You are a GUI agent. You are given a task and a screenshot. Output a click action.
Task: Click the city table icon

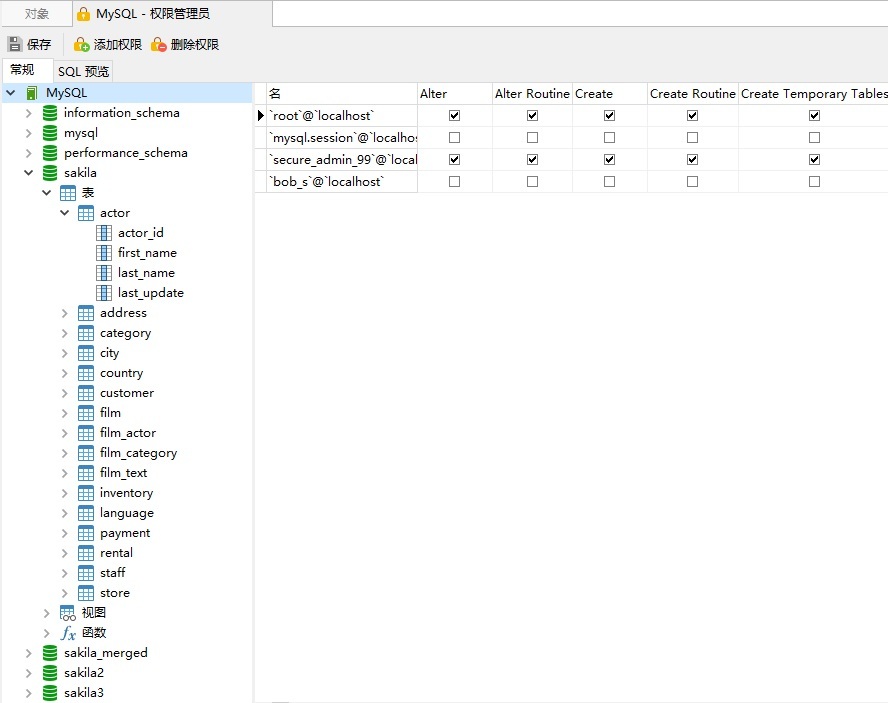(x=86, y=353)
